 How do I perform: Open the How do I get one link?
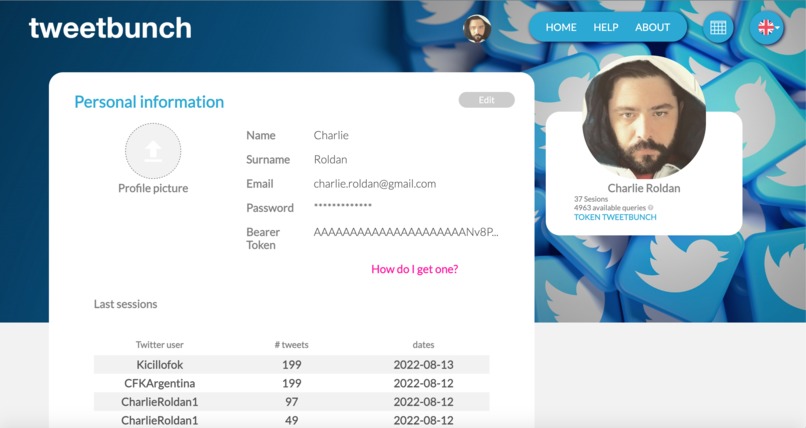pyautogui.click(x=414, y=269)
